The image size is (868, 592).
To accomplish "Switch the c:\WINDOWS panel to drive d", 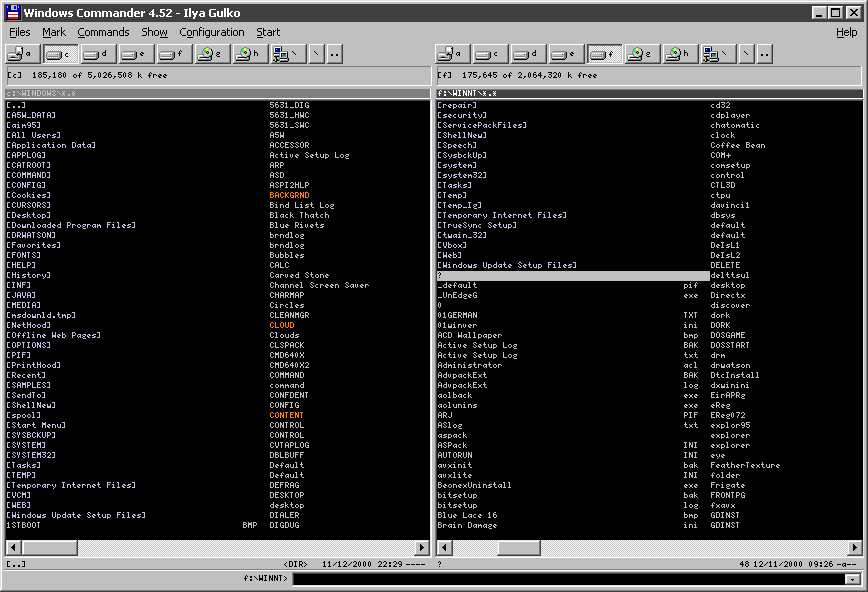I will point(98,54).
